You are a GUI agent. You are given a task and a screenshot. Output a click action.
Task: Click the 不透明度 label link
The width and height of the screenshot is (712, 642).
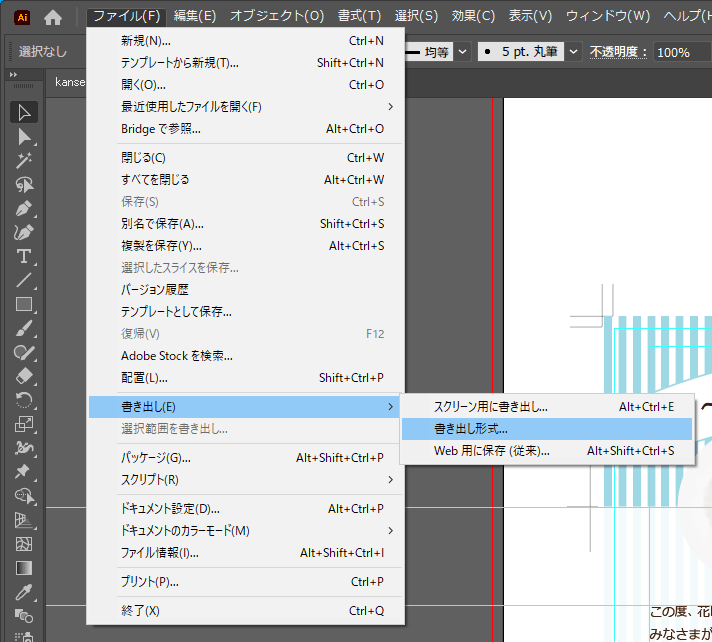618,51
